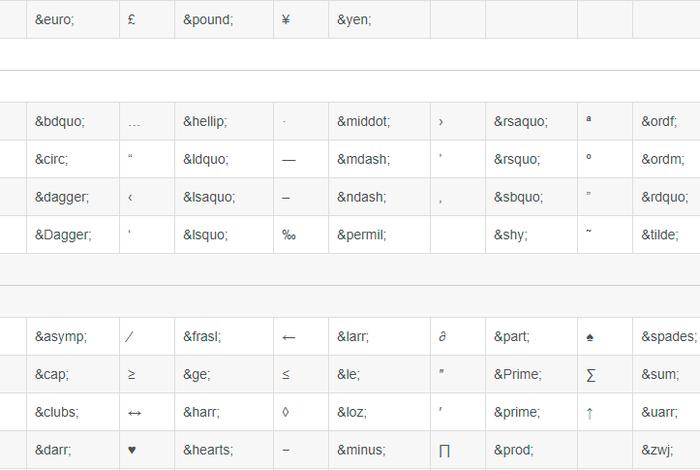The width and height of the screenshot is (700, 470).
Task: Click the spades suit symbol
Action: pyautogui.click(x=590, y=337)
